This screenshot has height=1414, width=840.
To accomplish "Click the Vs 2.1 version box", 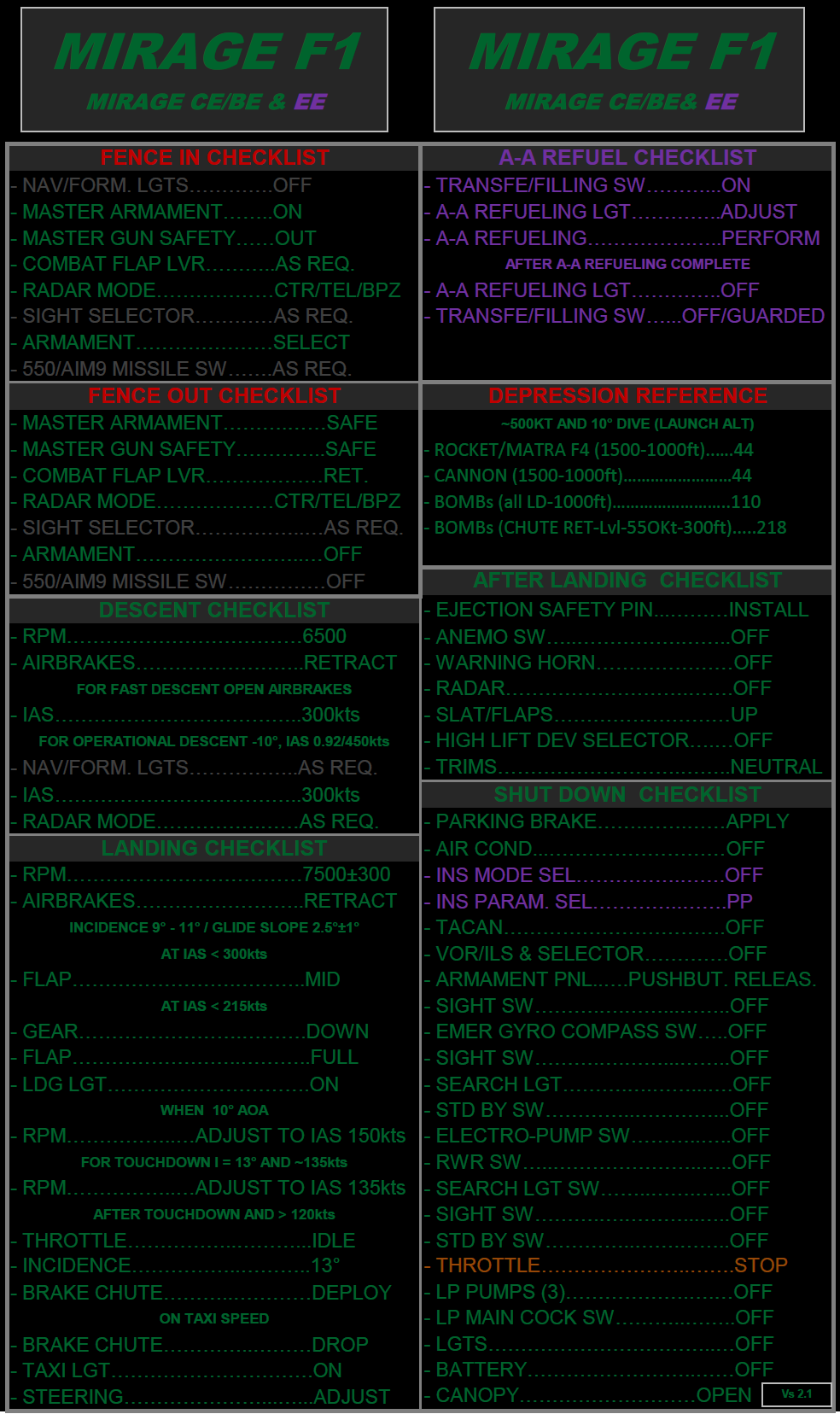I will [x=796, y=1394].
